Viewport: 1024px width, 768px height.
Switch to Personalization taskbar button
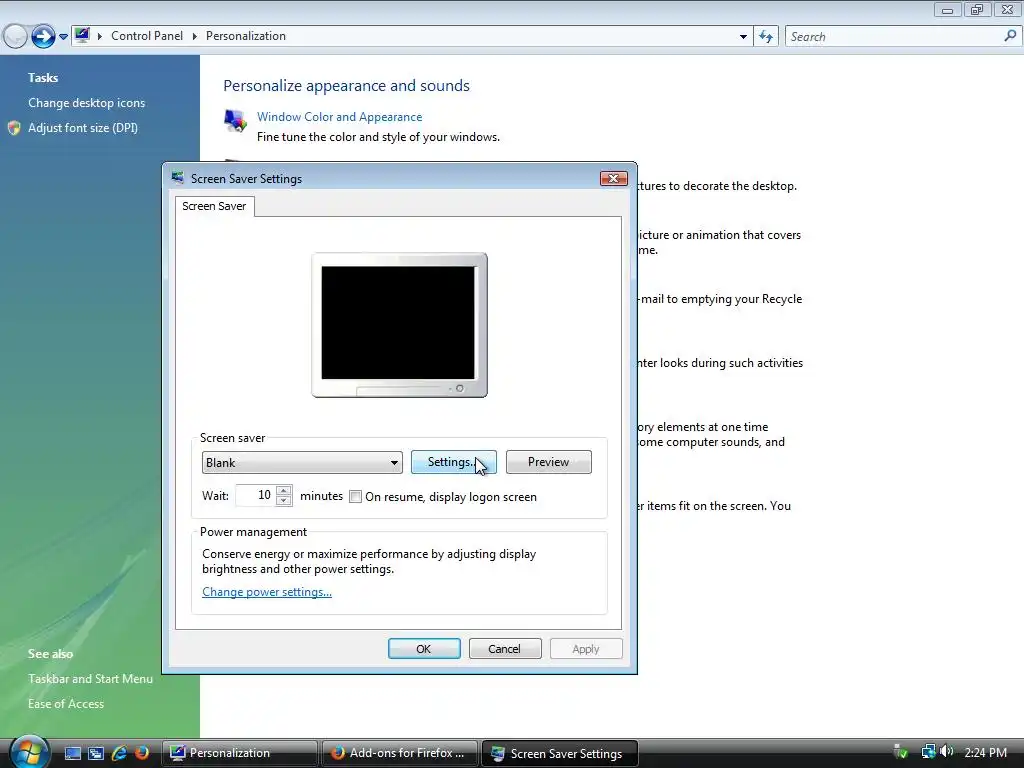[240, 753]
